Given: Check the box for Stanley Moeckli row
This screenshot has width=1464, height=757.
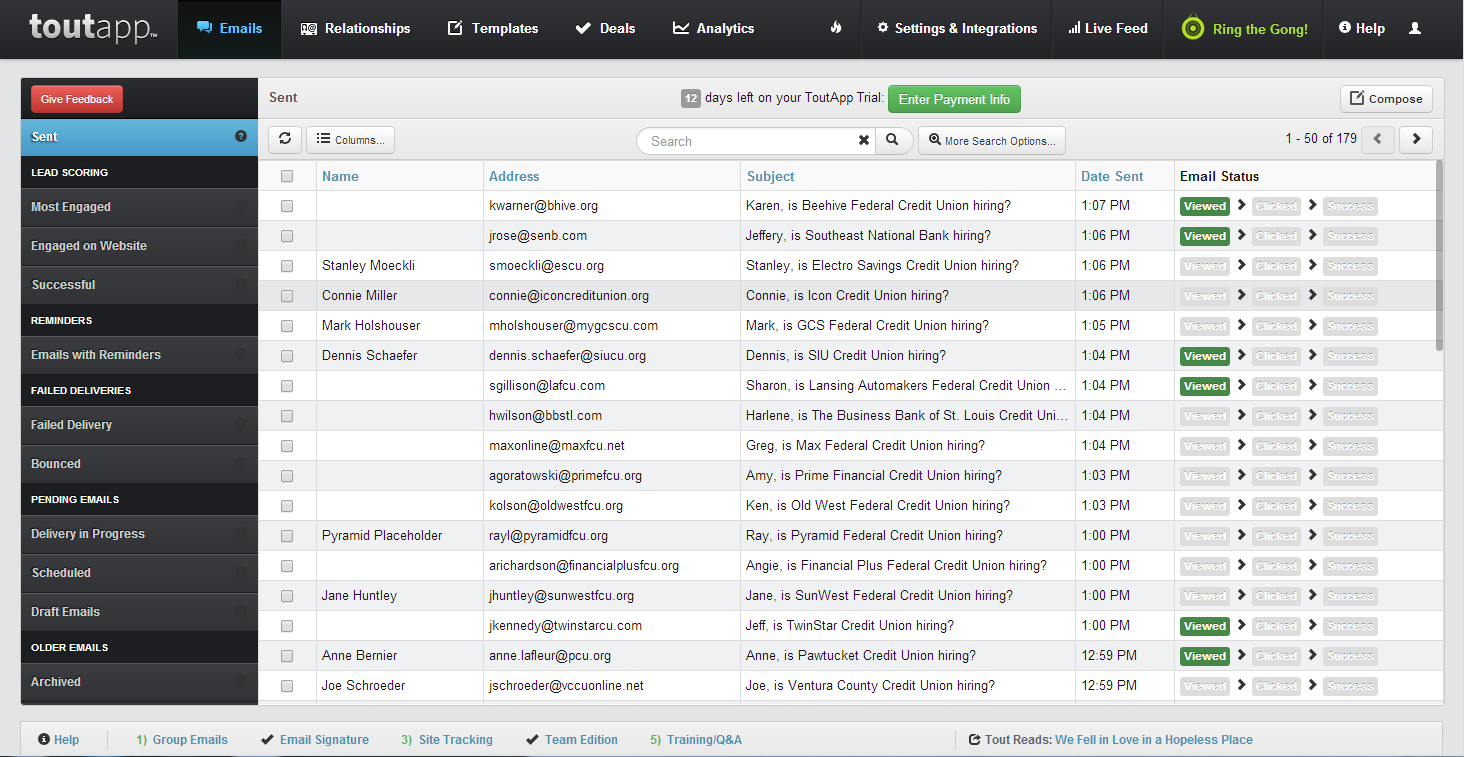Looking at the screenshot, I should [287, 266].
